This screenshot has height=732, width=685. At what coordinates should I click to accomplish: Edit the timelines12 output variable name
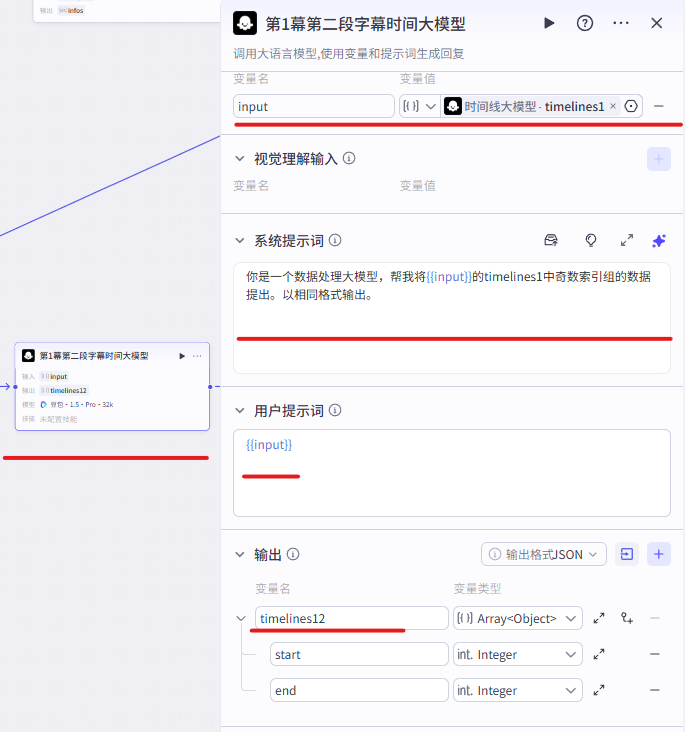click(352, 618)
